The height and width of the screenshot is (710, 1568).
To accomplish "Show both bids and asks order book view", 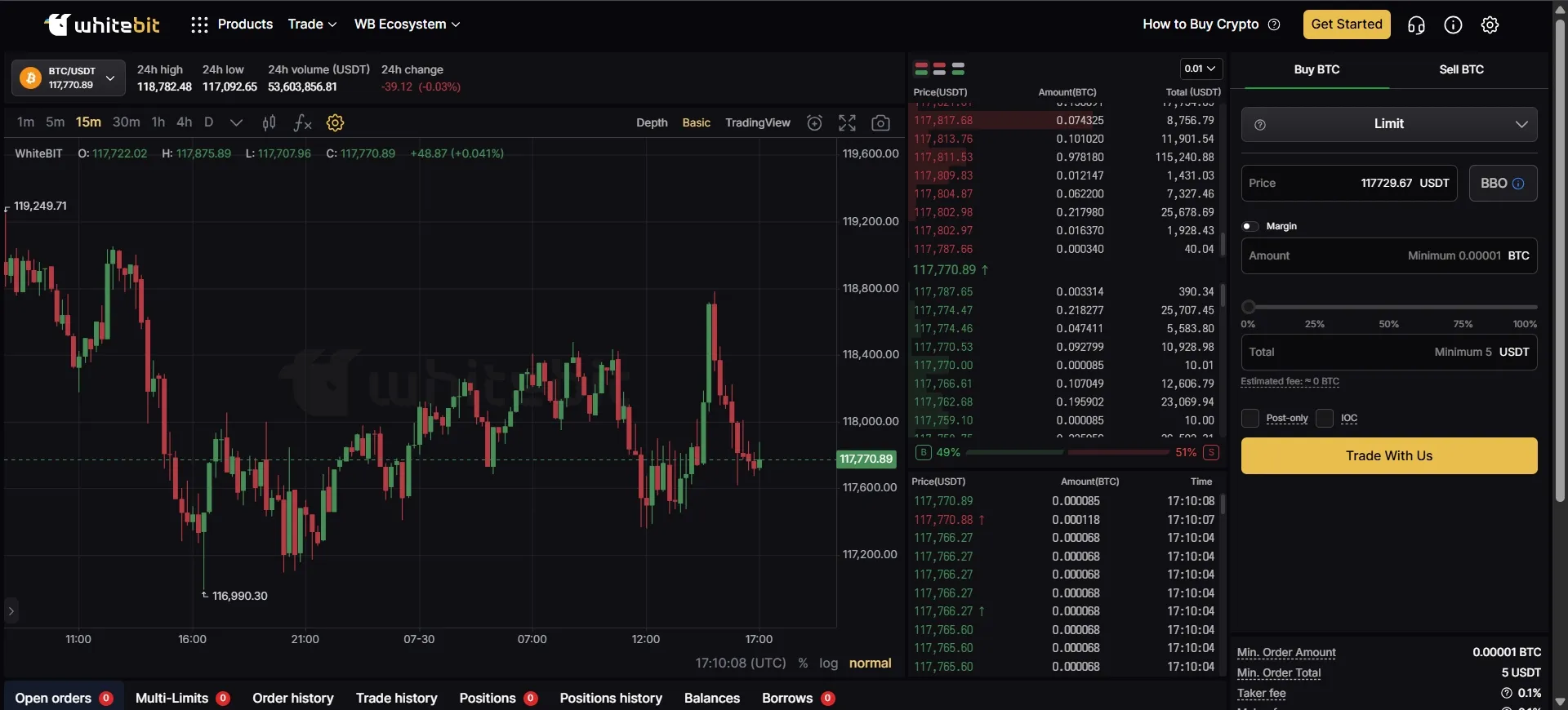I will point(921,69).
